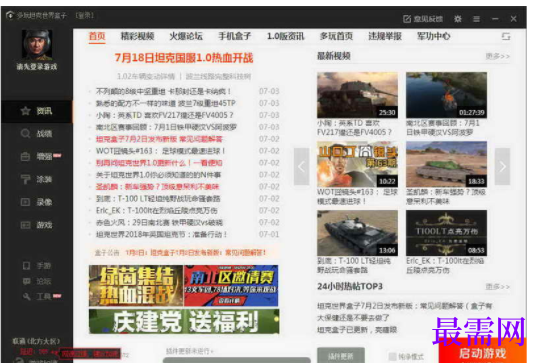The image size is (544, 363).
Task: Click 请先登录游戏 under the avatar
Action: point(37,67)
